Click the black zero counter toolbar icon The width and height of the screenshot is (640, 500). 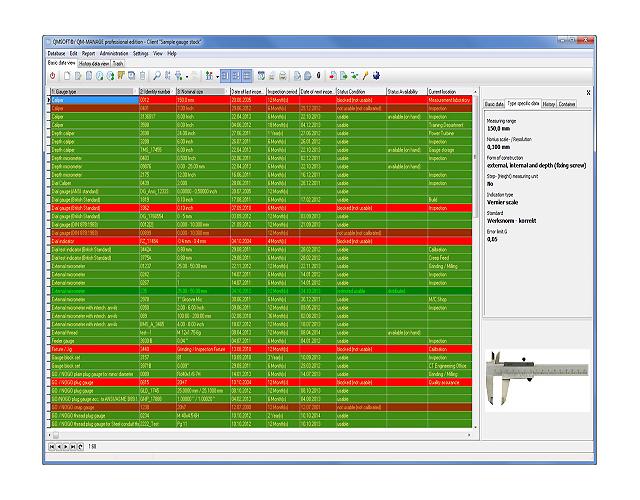(x=318, y=76)
